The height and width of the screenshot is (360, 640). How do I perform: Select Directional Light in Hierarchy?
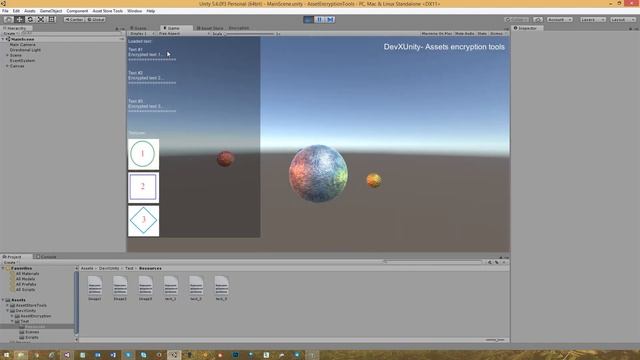coord(25,50)
